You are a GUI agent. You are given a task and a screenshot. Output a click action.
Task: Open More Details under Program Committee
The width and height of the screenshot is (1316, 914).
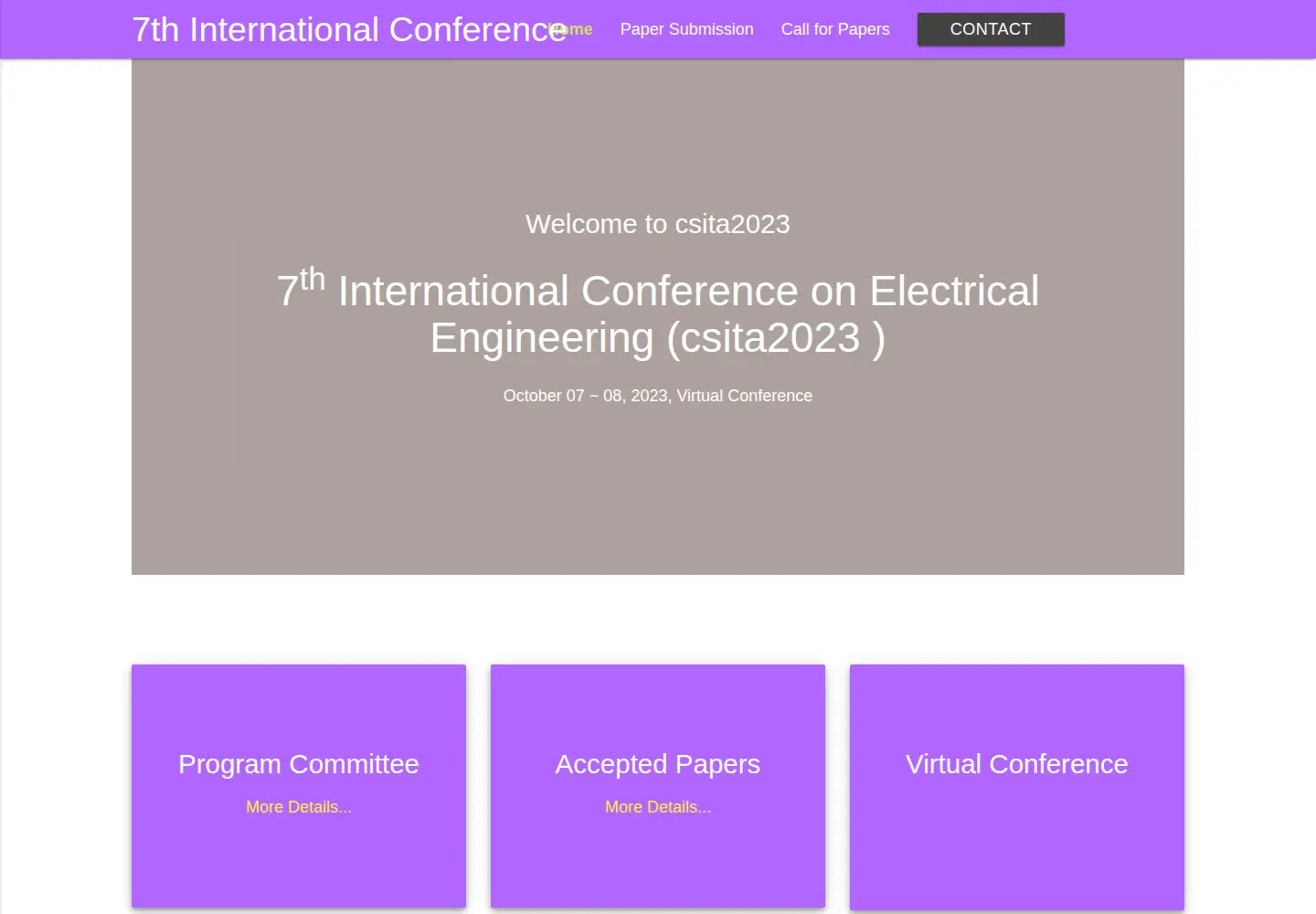coord(299,807)
